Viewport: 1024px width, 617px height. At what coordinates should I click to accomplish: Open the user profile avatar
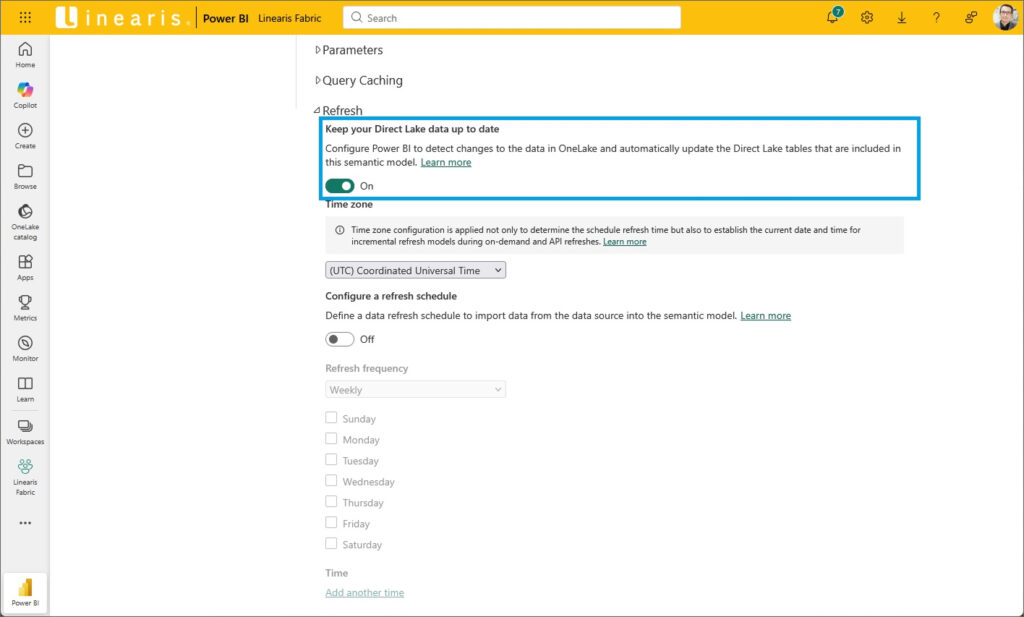pos(1005,17)
